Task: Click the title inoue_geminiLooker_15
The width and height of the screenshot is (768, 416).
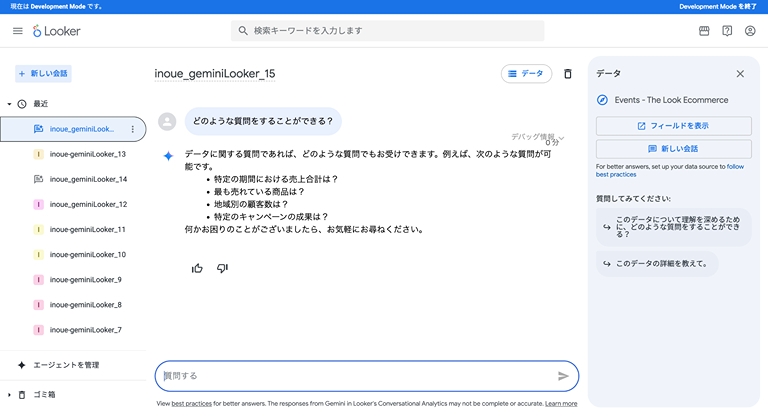Action: [x=215, y=73]
